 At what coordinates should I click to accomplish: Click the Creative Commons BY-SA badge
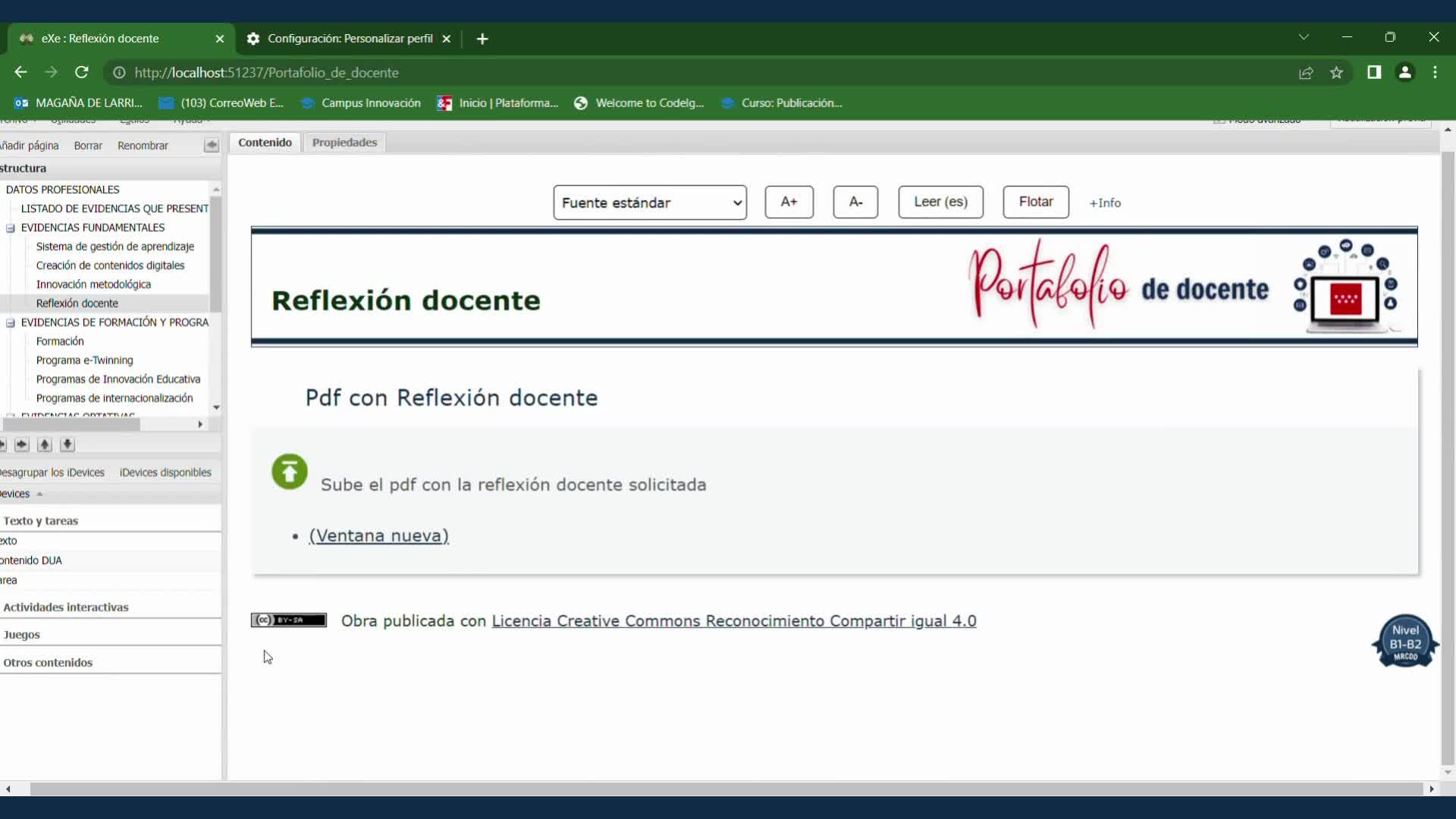click(x=289, y=620)
